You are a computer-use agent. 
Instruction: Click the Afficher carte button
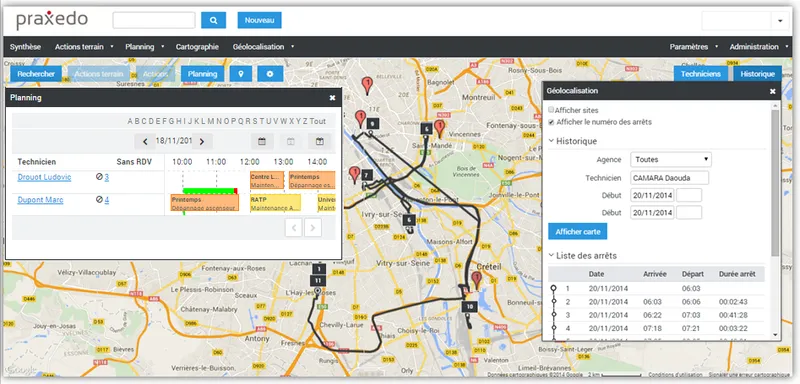coord(578,232)
